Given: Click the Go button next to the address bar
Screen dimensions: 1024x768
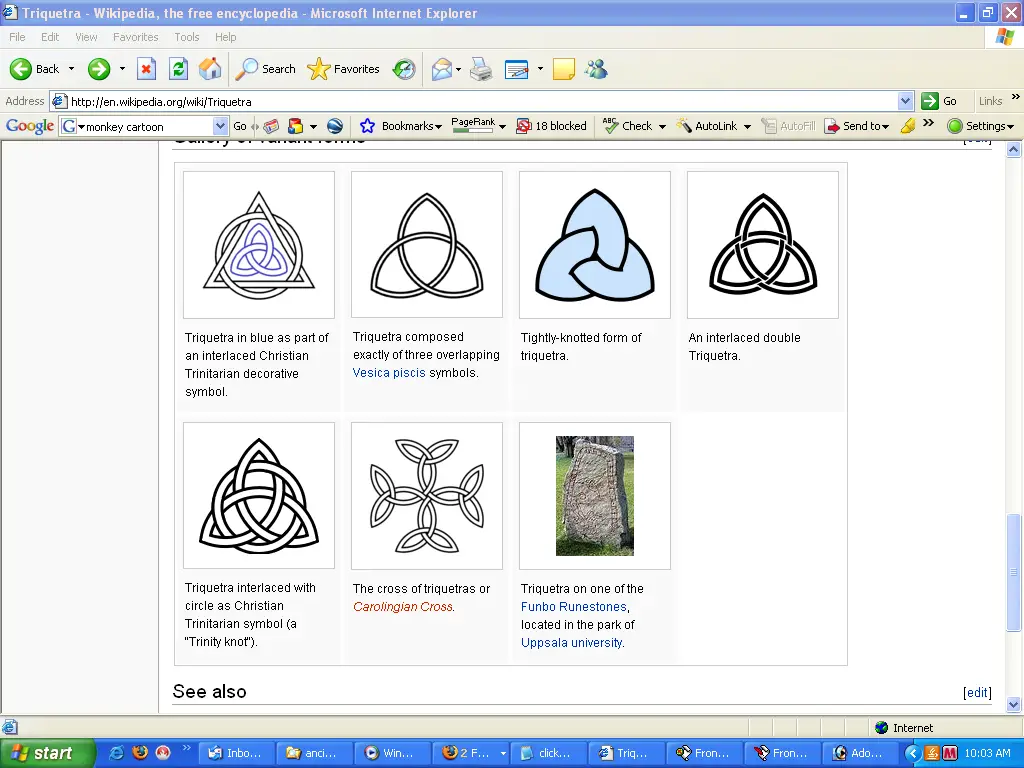Looking at the screenshot, I should [939, 101].
